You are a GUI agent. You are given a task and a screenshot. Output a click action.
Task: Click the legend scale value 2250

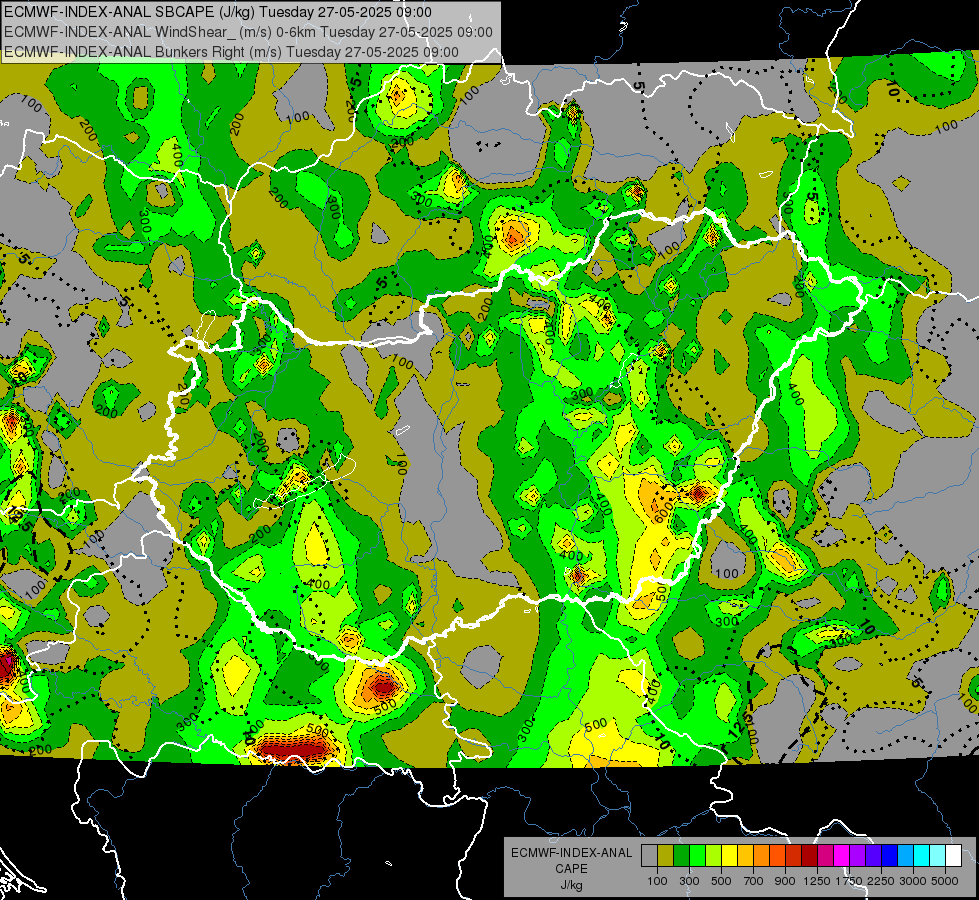(x=882, y=881)
